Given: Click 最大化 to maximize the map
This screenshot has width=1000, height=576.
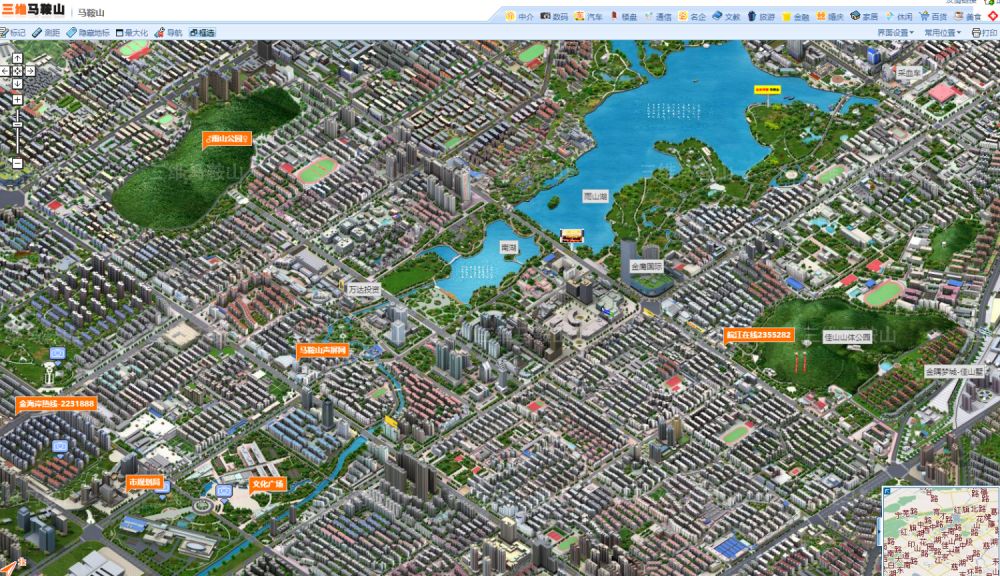Looking at the screenshot, I should coord(131,33).
